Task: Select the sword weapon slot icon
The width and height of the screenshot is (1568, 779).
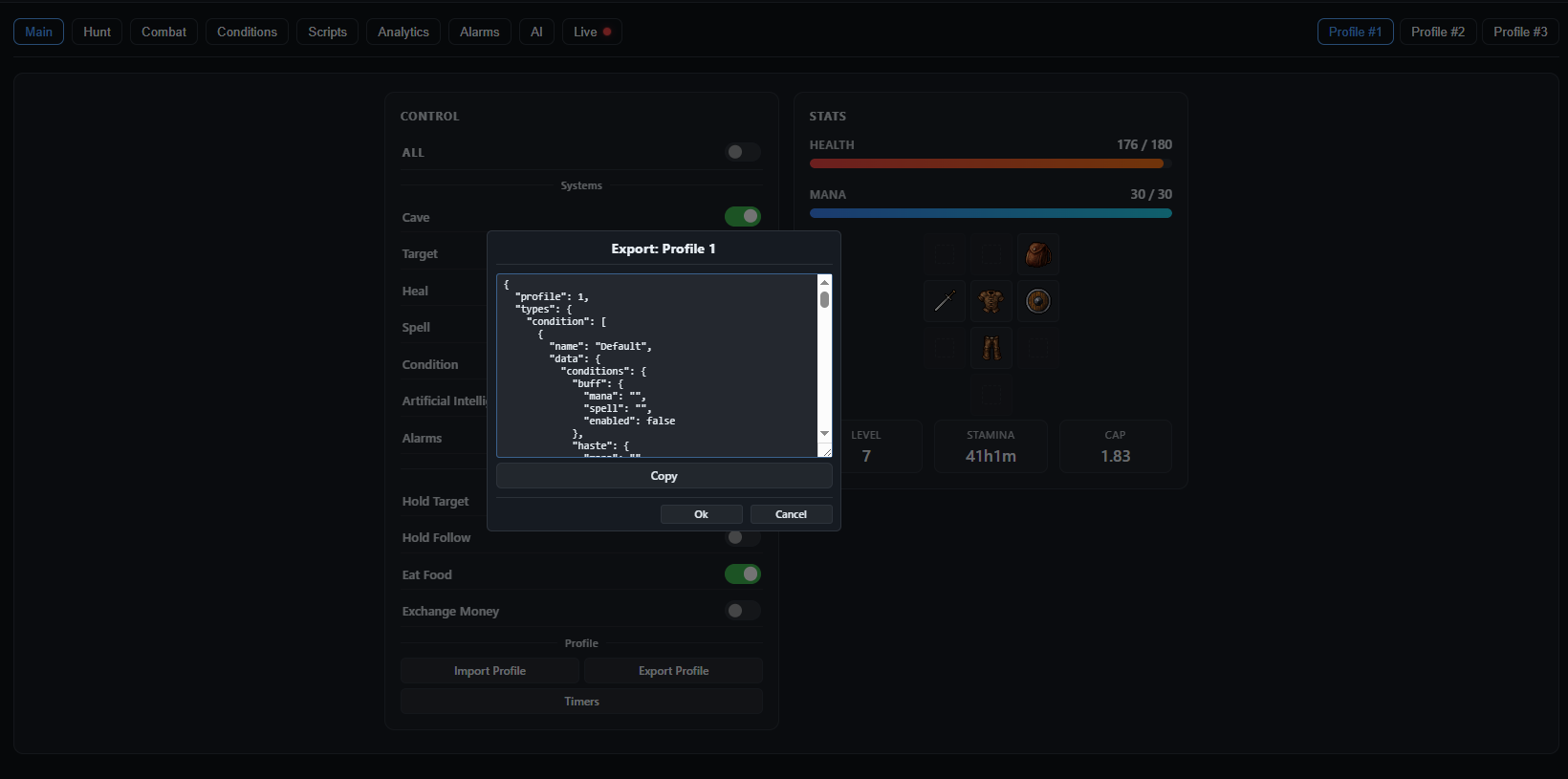Action: (x=945, y=301)
